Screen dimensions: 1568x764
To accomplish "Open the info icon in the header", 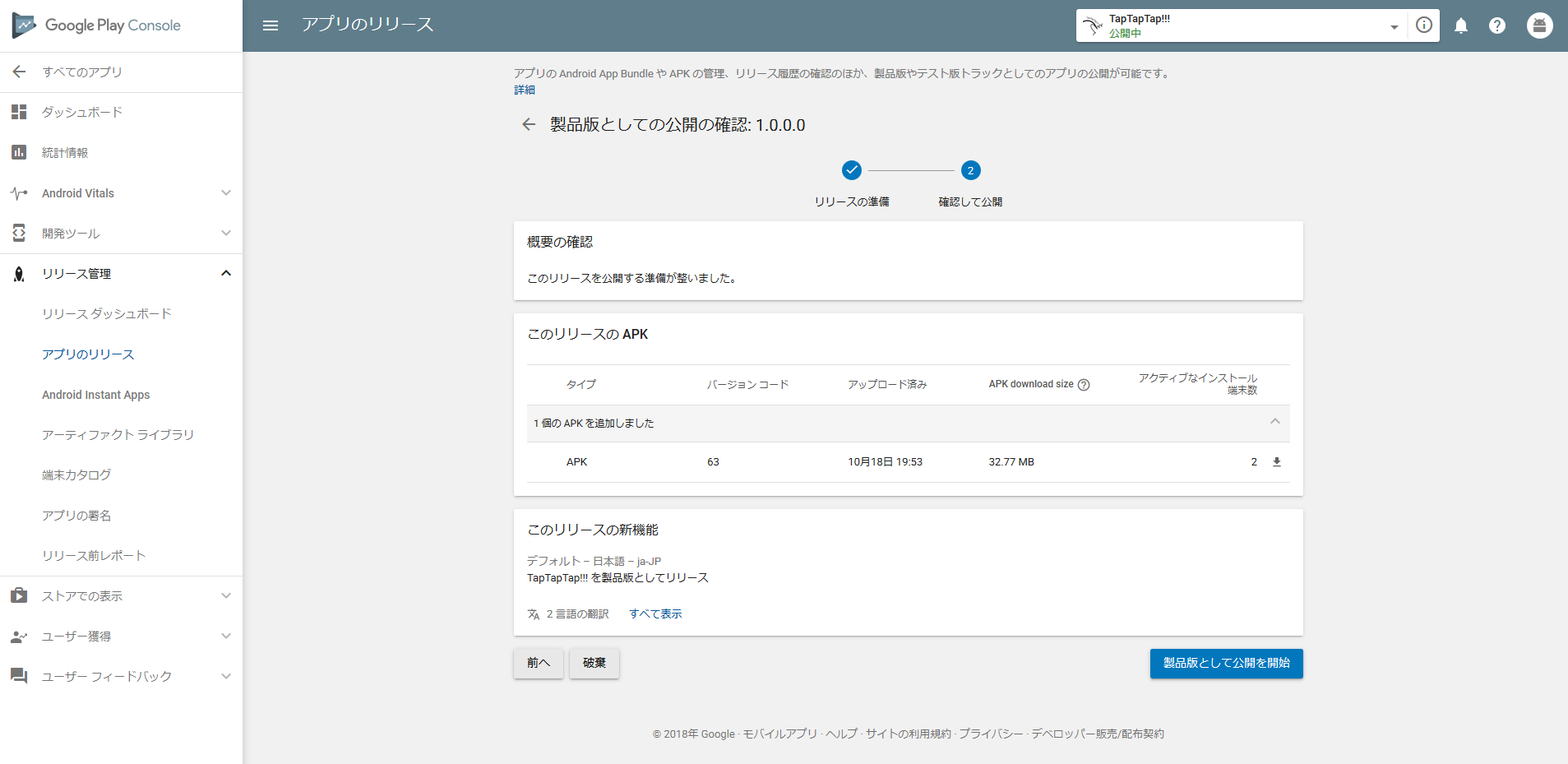I will (1424, 25).
